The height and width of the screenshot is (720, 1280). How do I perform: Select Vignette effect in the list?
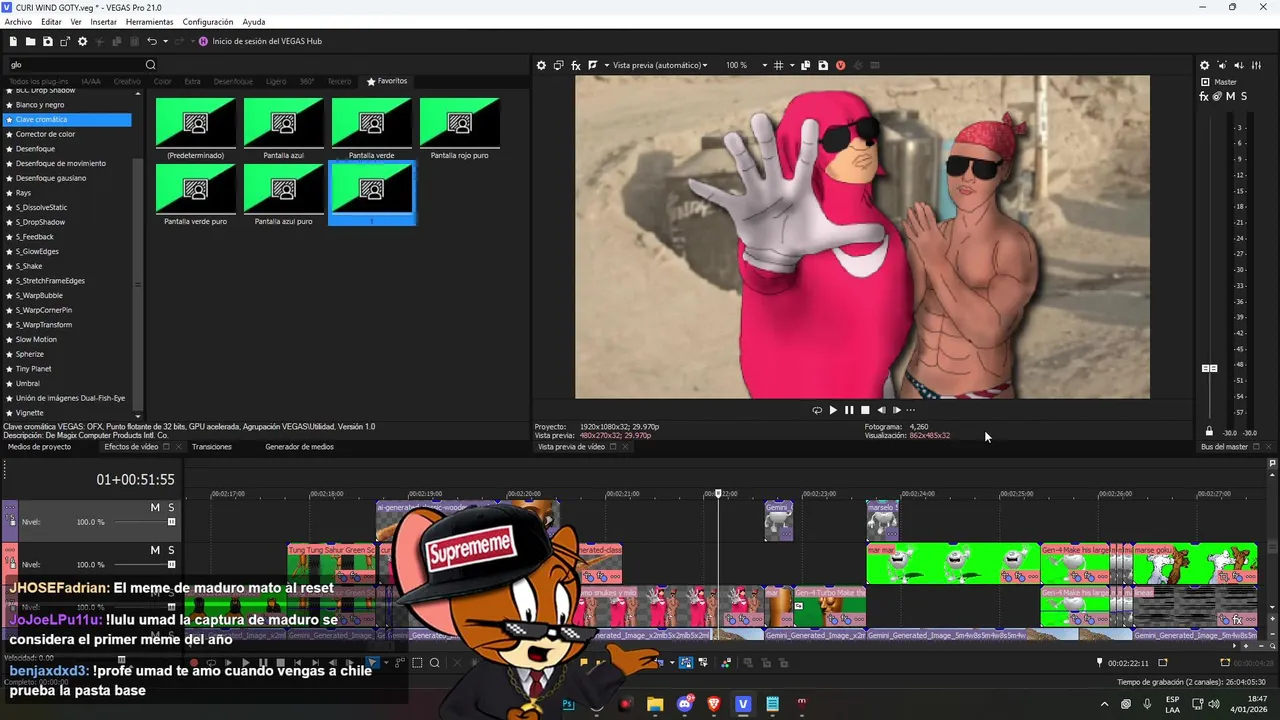coord(29,412)
